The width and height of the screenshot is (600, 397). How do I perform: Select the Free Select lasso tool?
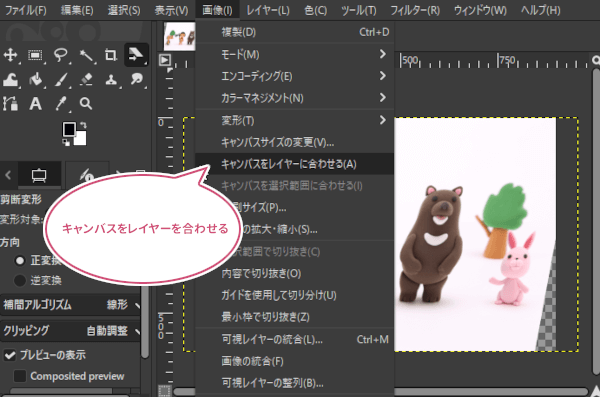[60, 55]
